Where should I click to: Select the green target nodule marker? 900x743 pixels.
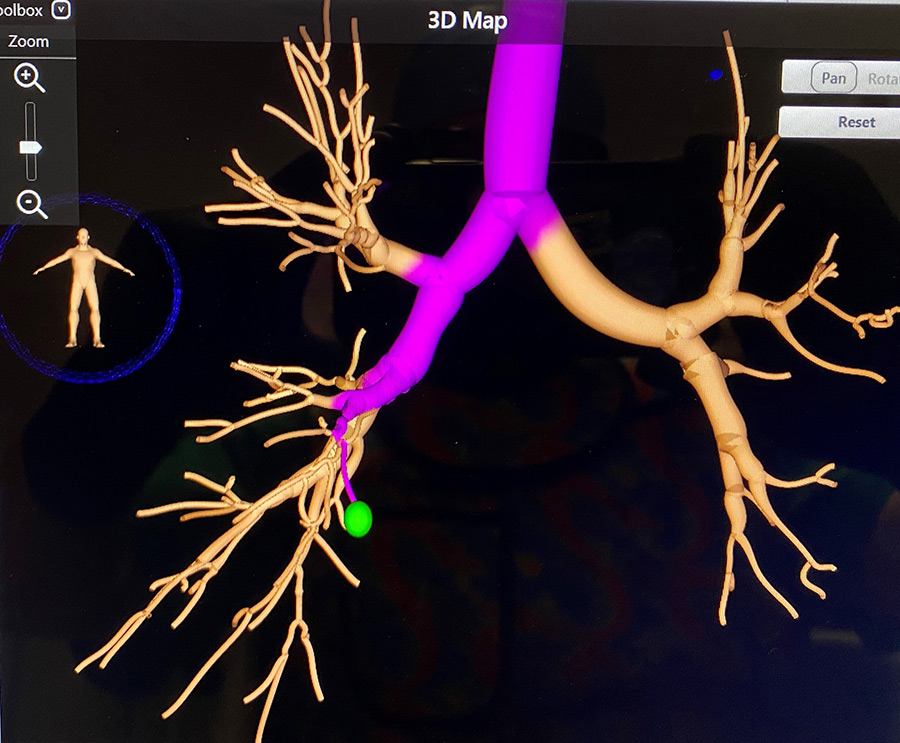coord(358,518)
